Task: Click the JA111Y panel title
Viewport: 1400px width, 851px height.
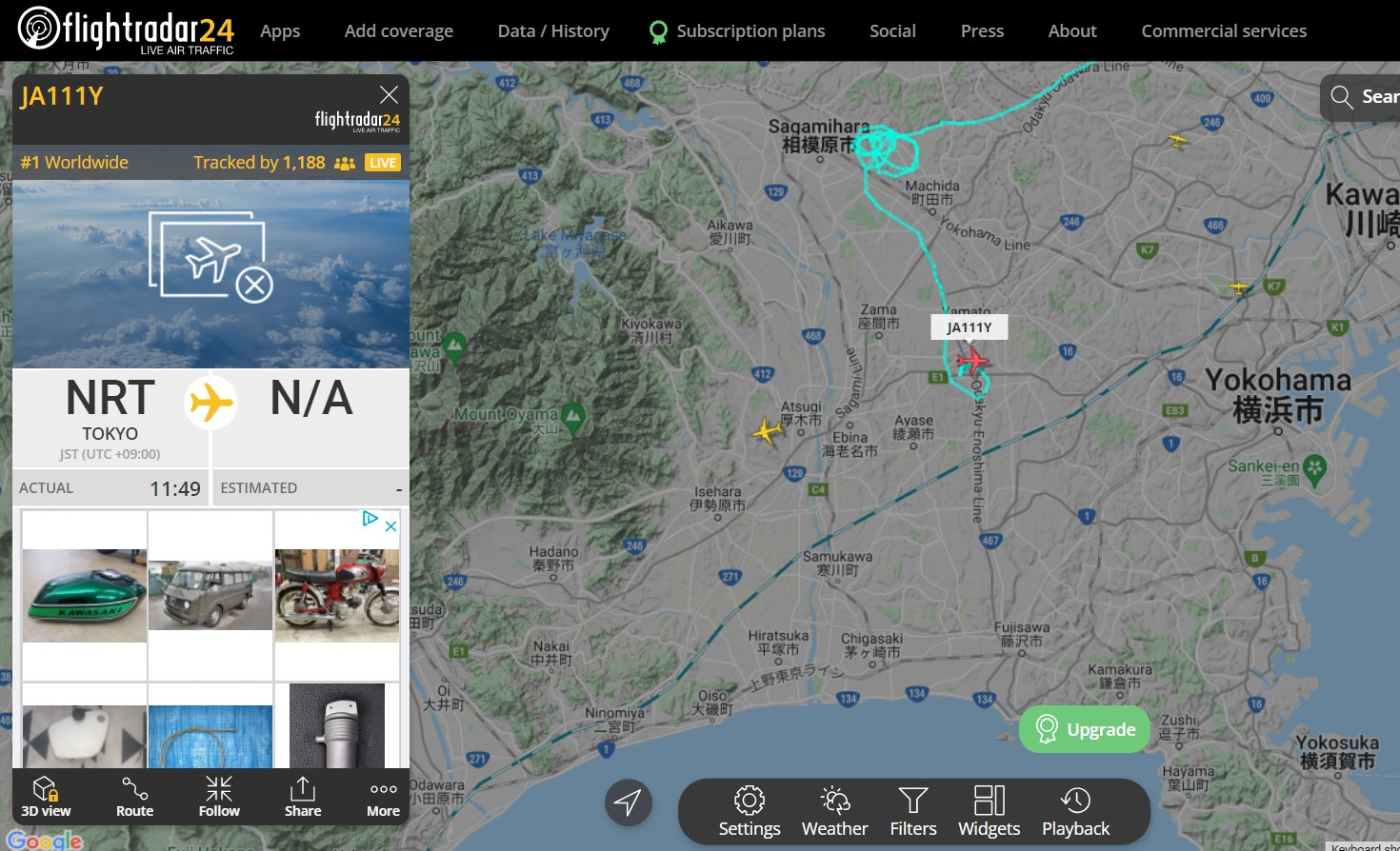Action: tap(62, 96)
